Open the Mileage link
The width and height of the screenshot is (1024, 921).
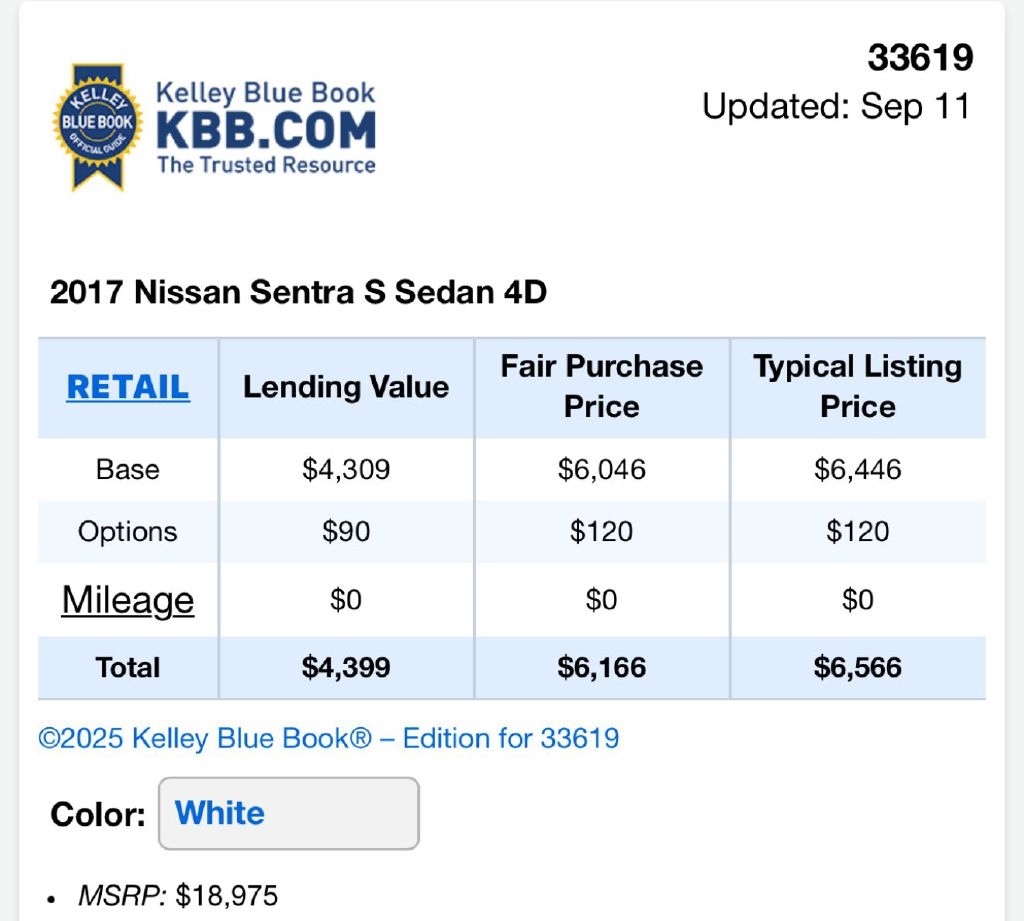click(128, 600)
